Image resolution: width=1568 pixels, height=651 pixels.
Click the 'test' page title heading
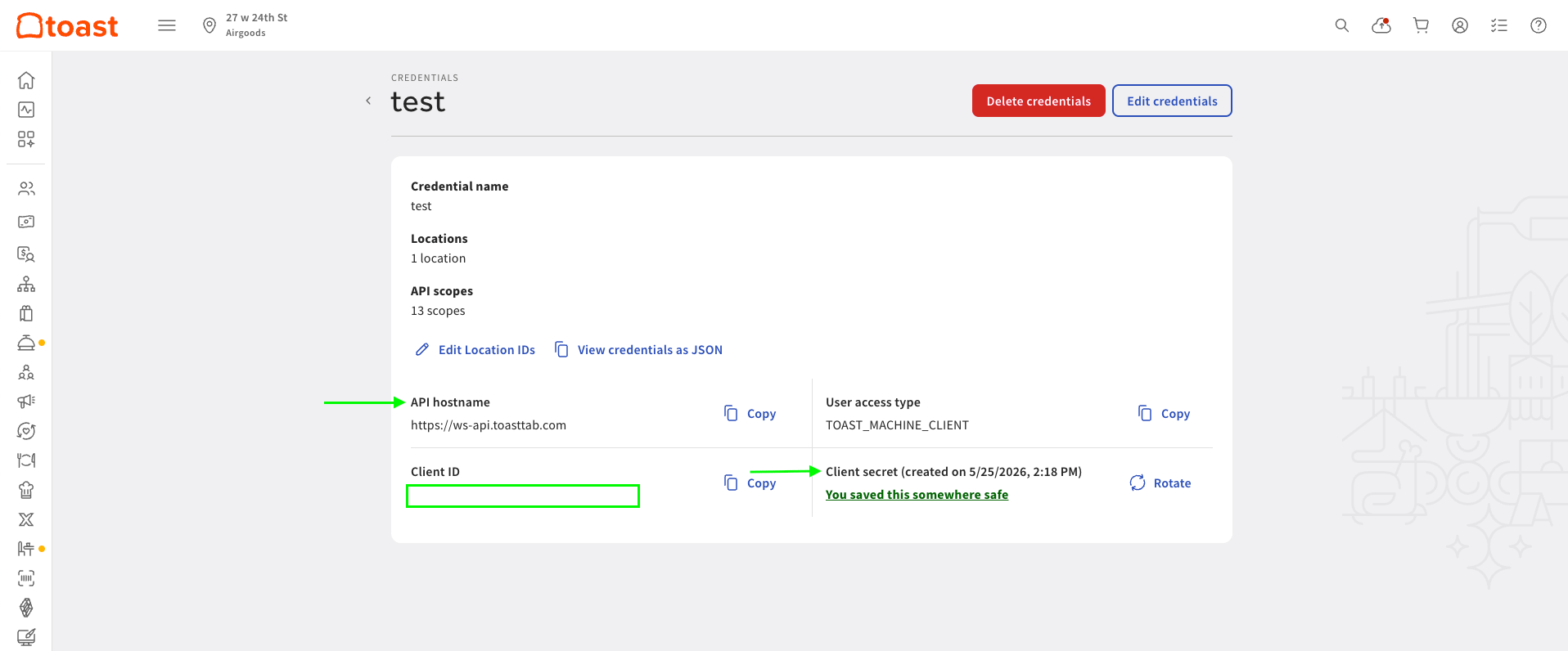tap(418, 102)
